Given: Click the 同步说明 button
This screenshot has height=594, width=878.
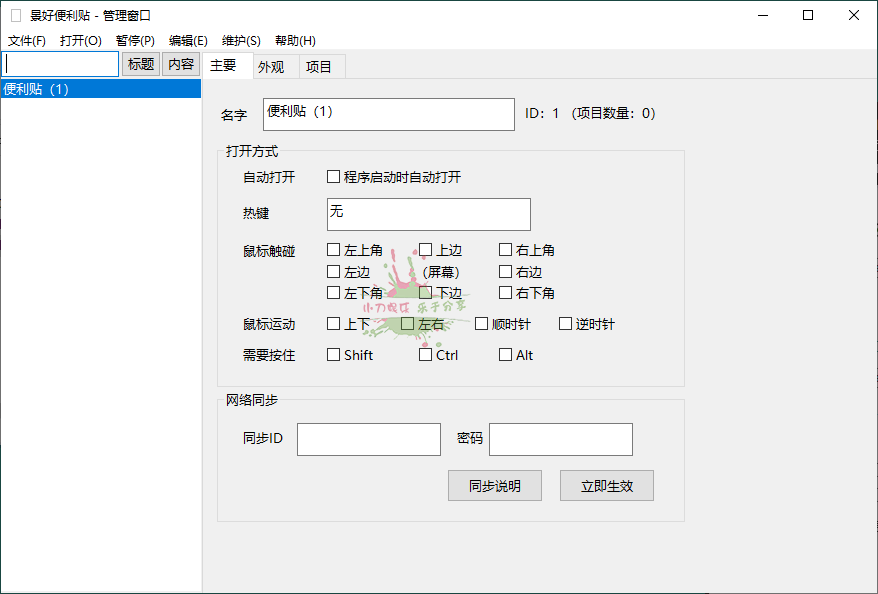Looking at the screenshot, I should pos(495,485).
